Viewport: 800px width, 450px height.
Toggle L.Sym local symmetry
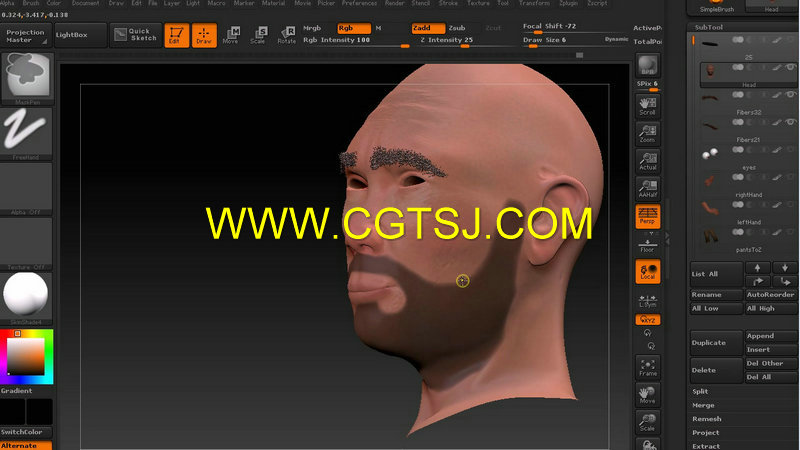point(648,301)
